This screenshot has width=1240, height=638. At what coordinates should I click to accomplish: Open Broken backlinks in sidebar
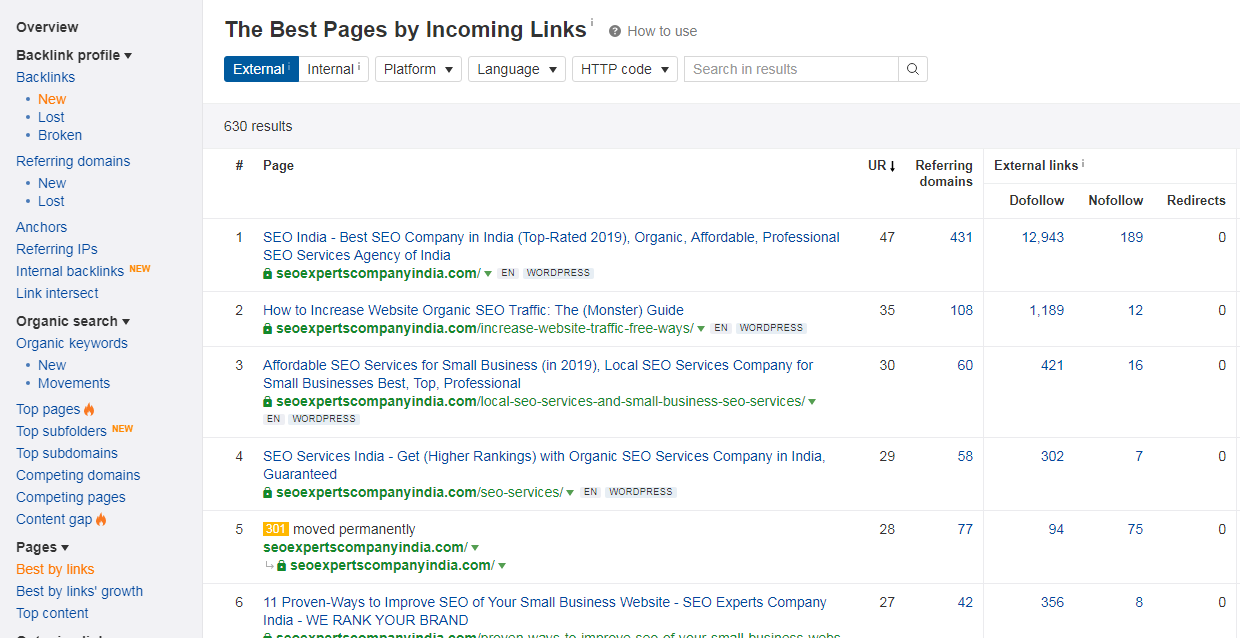pos(60,135)
